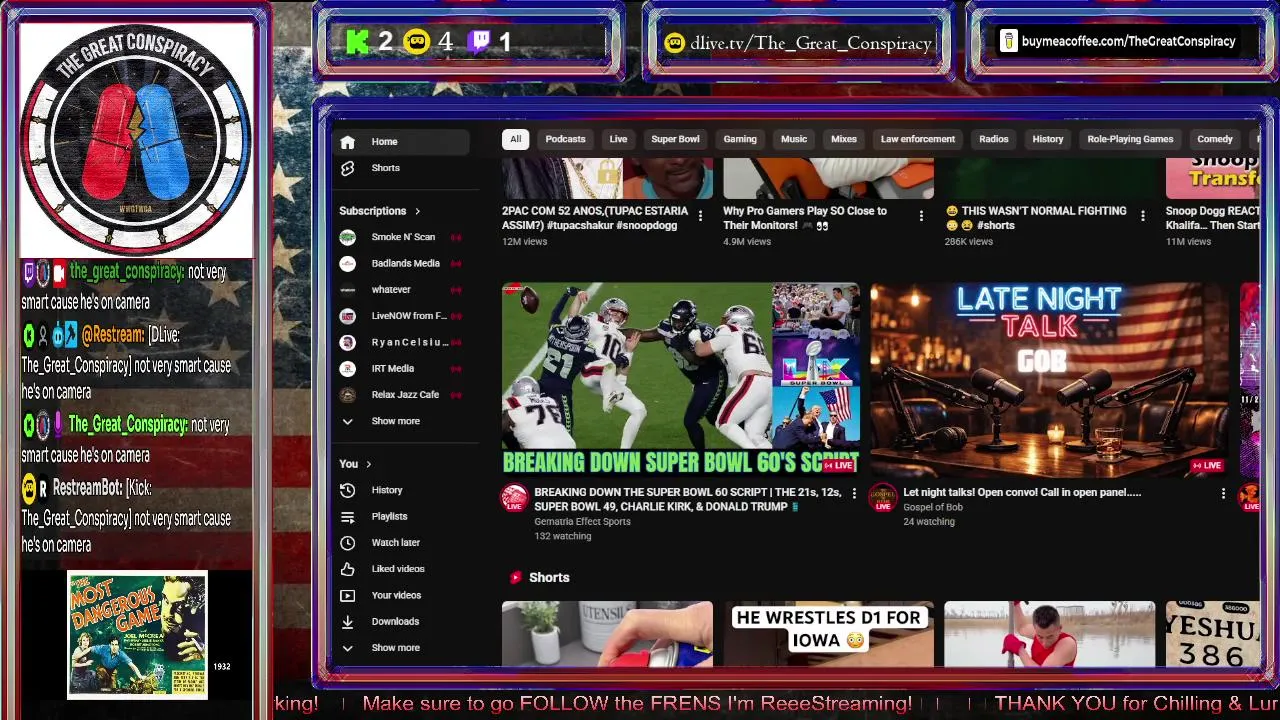
Task: Click the dlive.tv/The_Great_Conspiracy banner
Action: coord(798,43)
